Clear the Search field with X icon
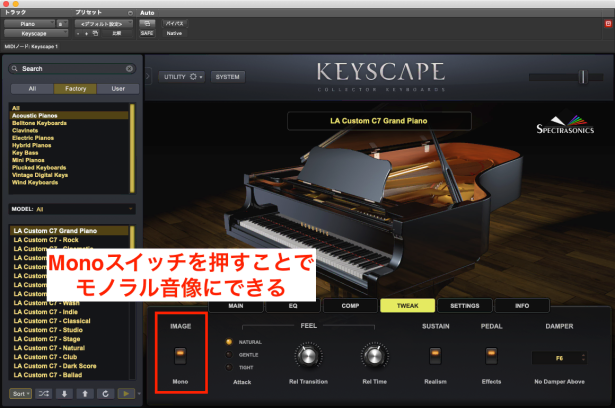The image size is (615, 408). [129, 69]
